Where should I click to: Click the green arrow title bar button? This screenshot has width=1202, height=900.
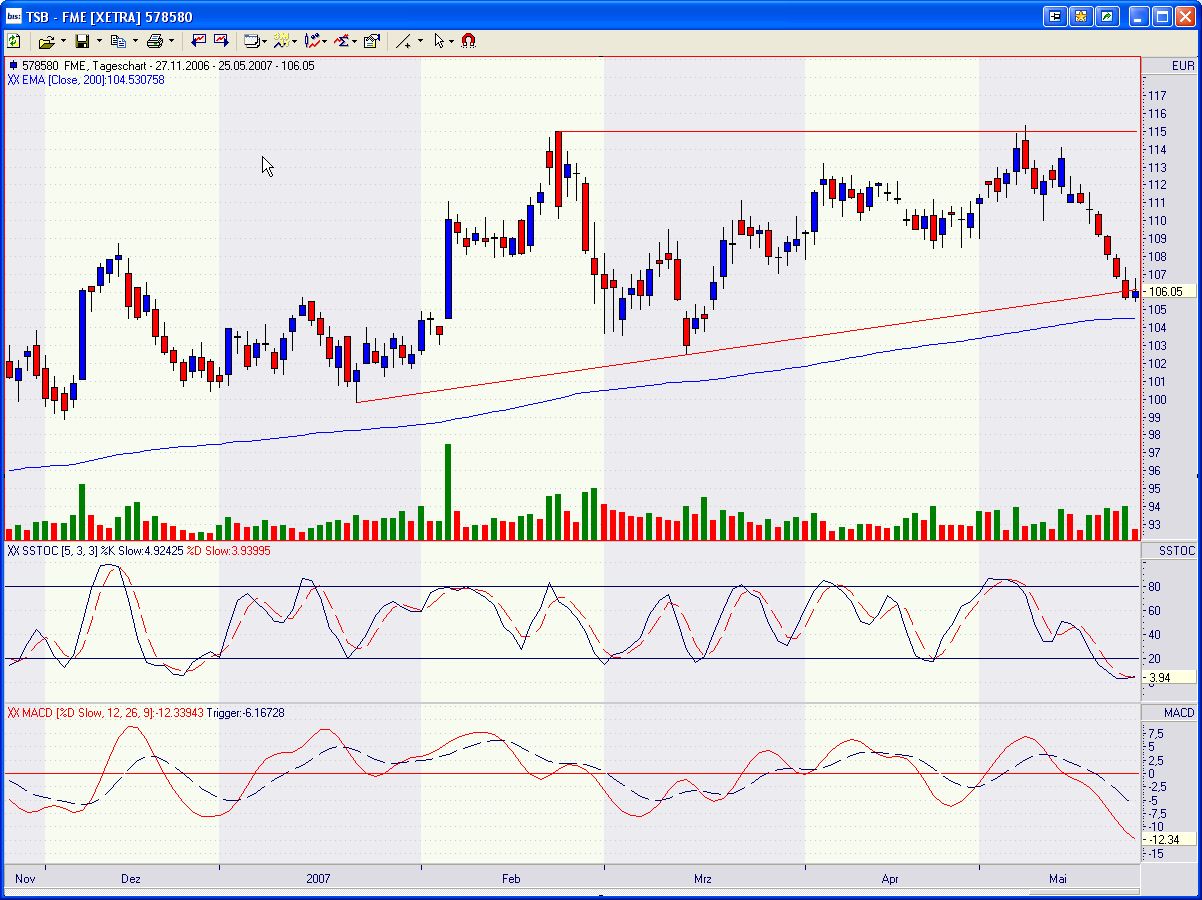pyautogui.click(x=1107, y=16)
